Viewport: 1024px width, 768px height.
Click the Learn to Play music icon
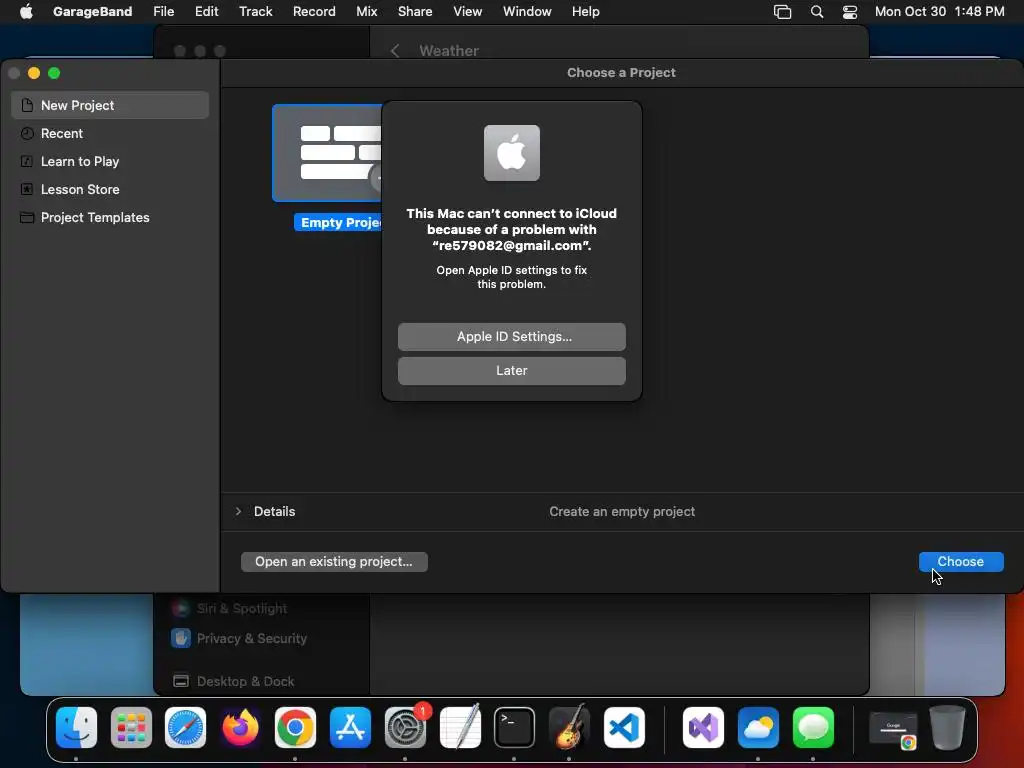[27, 161]
